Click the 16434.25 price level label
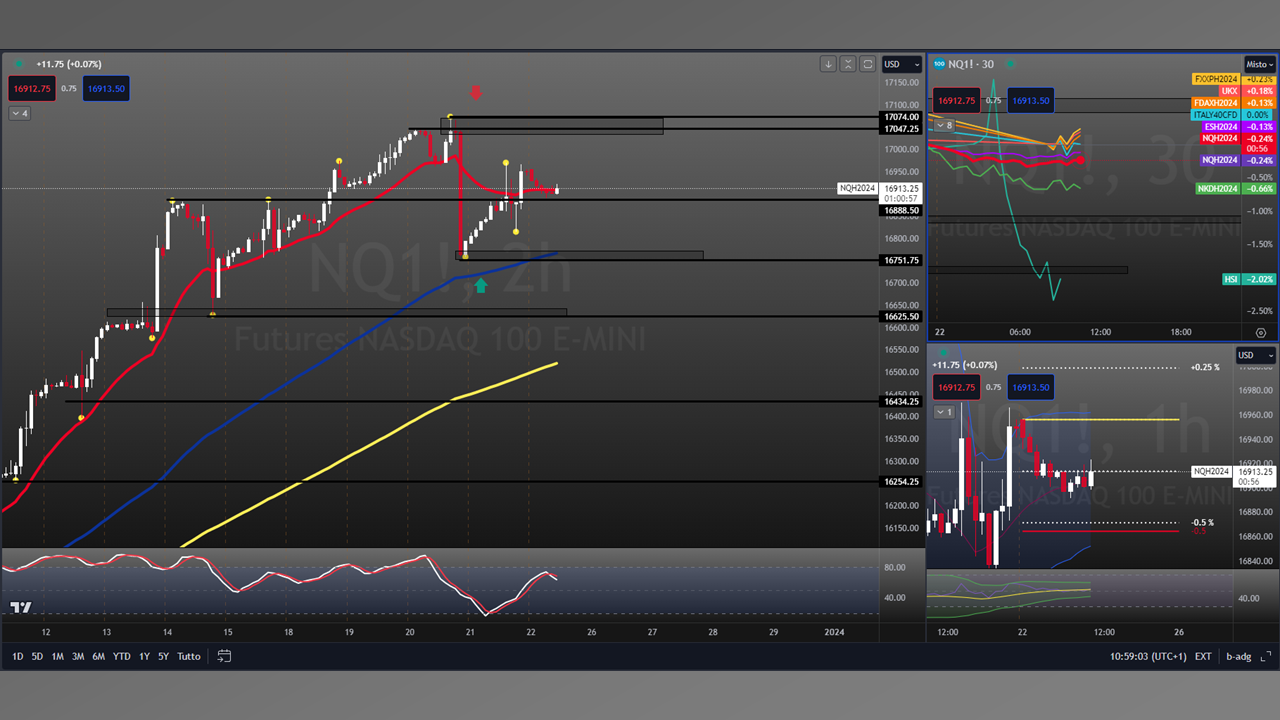Screen dimensions: 1280x720 pos(902,401)
